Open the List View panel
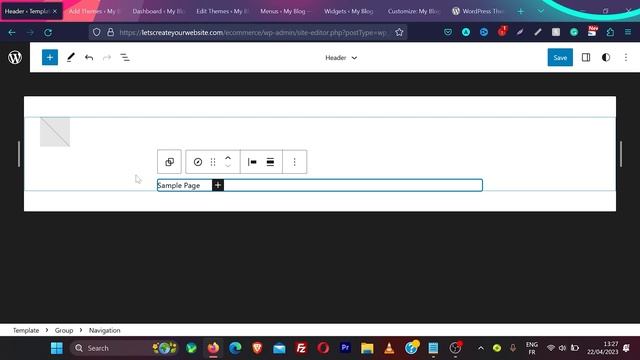640x360 pixels. tap(125, 58)
